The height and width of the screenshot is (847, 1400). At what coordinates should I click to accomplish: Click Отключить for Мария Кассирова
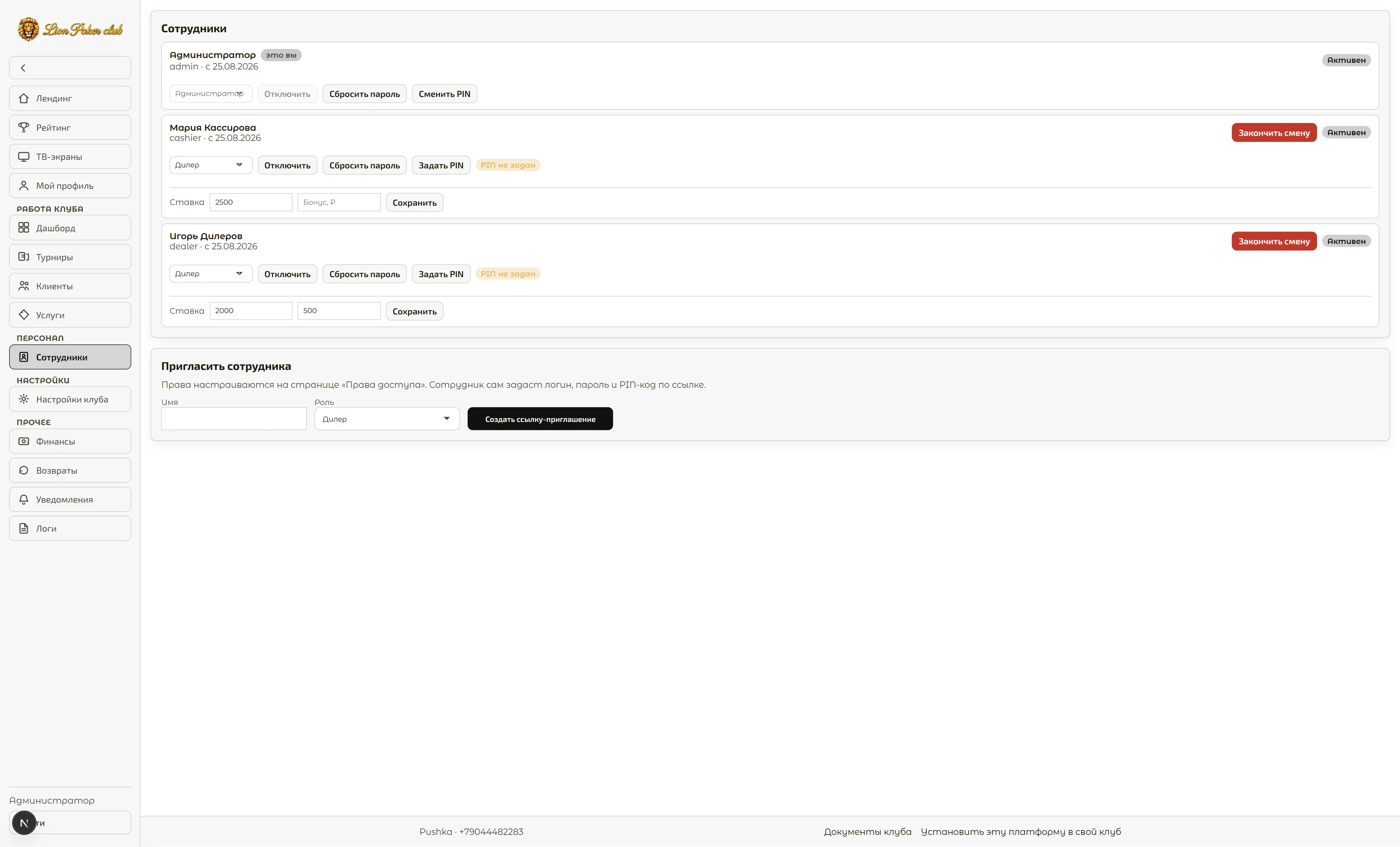287,165
